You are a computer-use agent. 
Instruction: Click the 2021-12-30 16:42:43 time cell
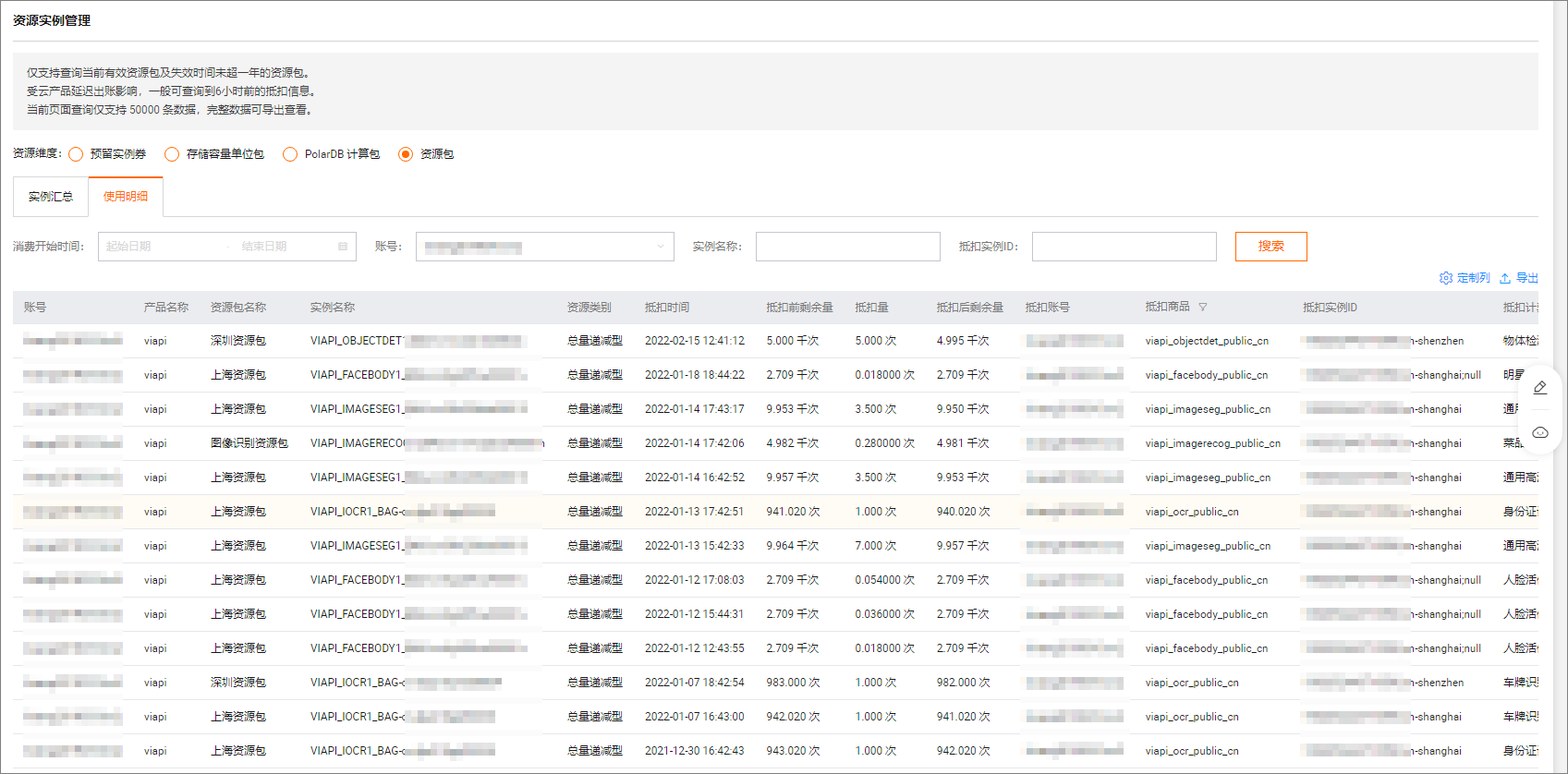(695, 751)
